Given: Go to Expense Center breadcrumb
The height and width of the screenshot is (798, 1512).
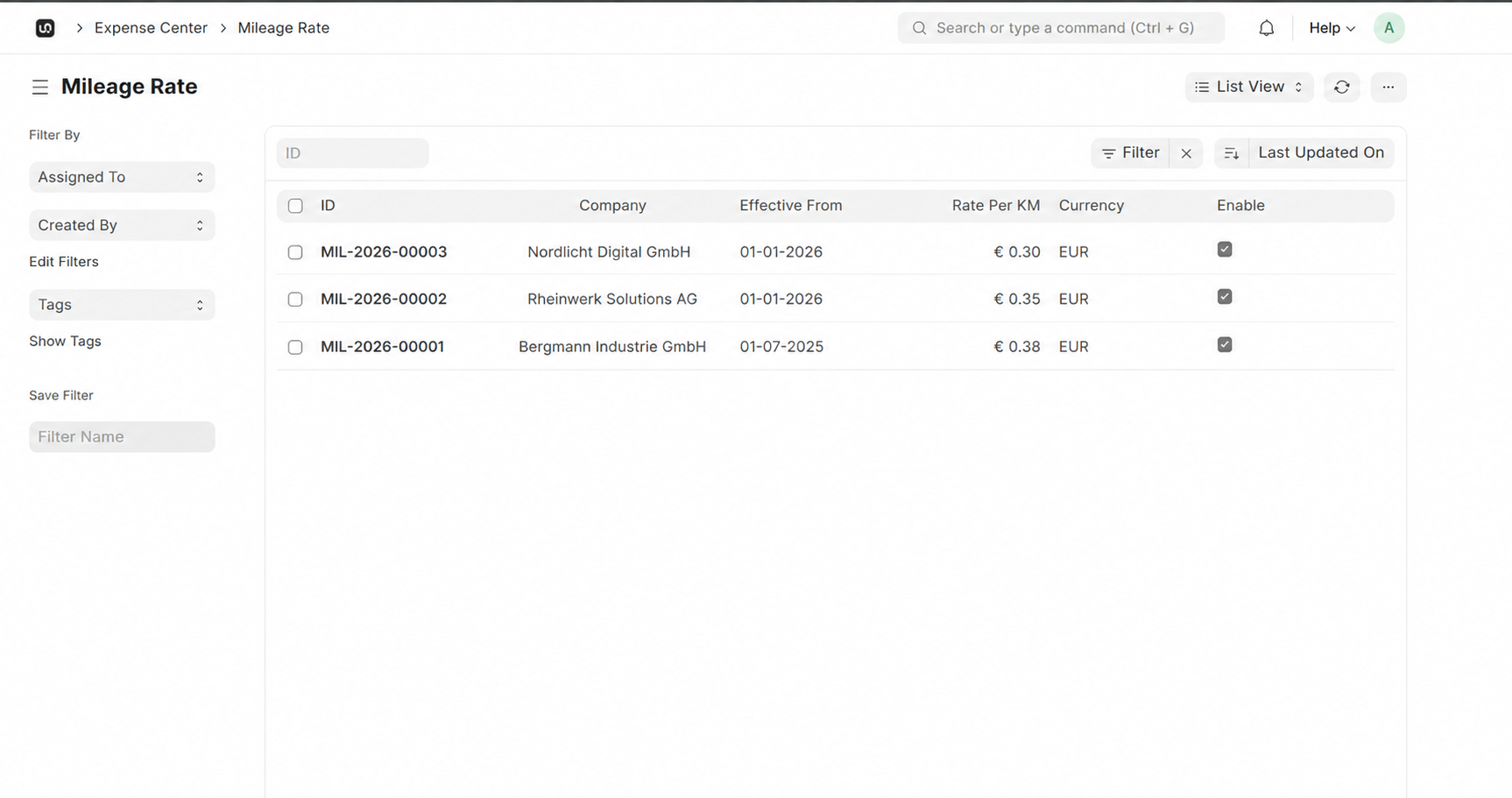Looking at the screenshot, I should [x=151, y=28].
